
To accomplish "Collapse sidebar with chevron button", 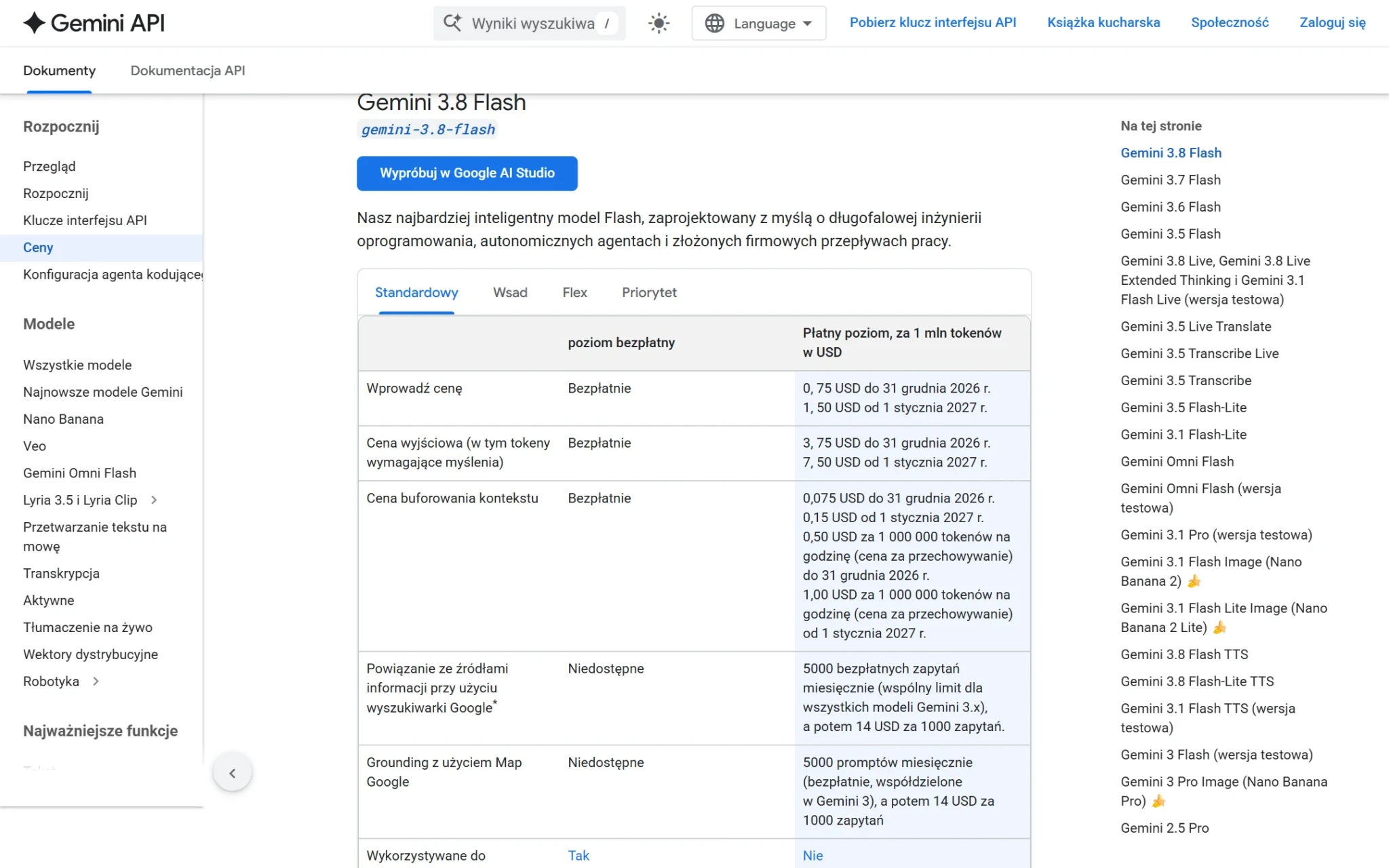I will [x=233, y=773].
